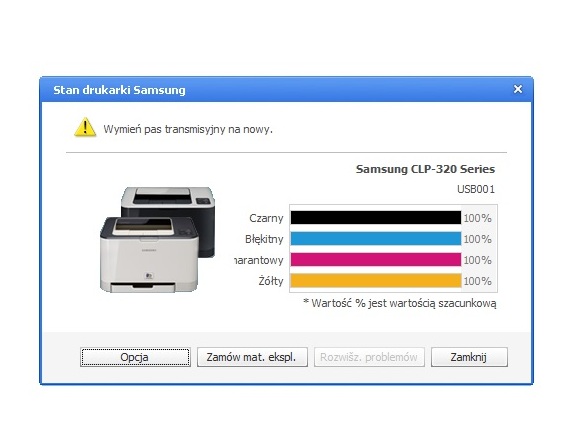Viewport: 580px width, 440px height.
Task: Click the Błękitny label
Action: [264, 239]
